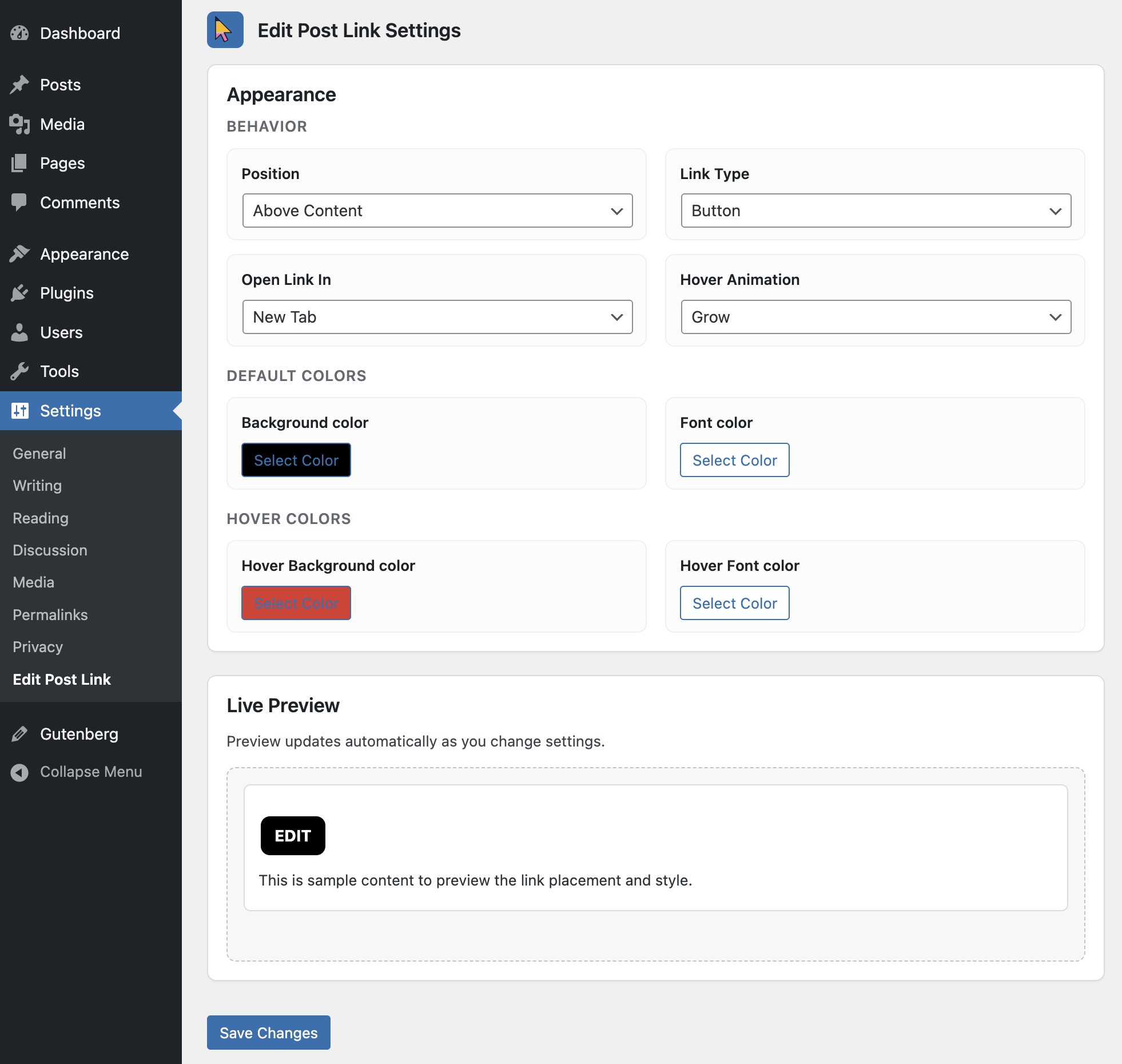
Task: Click the Hover Background color field label
Action: [x=328, y=566]
